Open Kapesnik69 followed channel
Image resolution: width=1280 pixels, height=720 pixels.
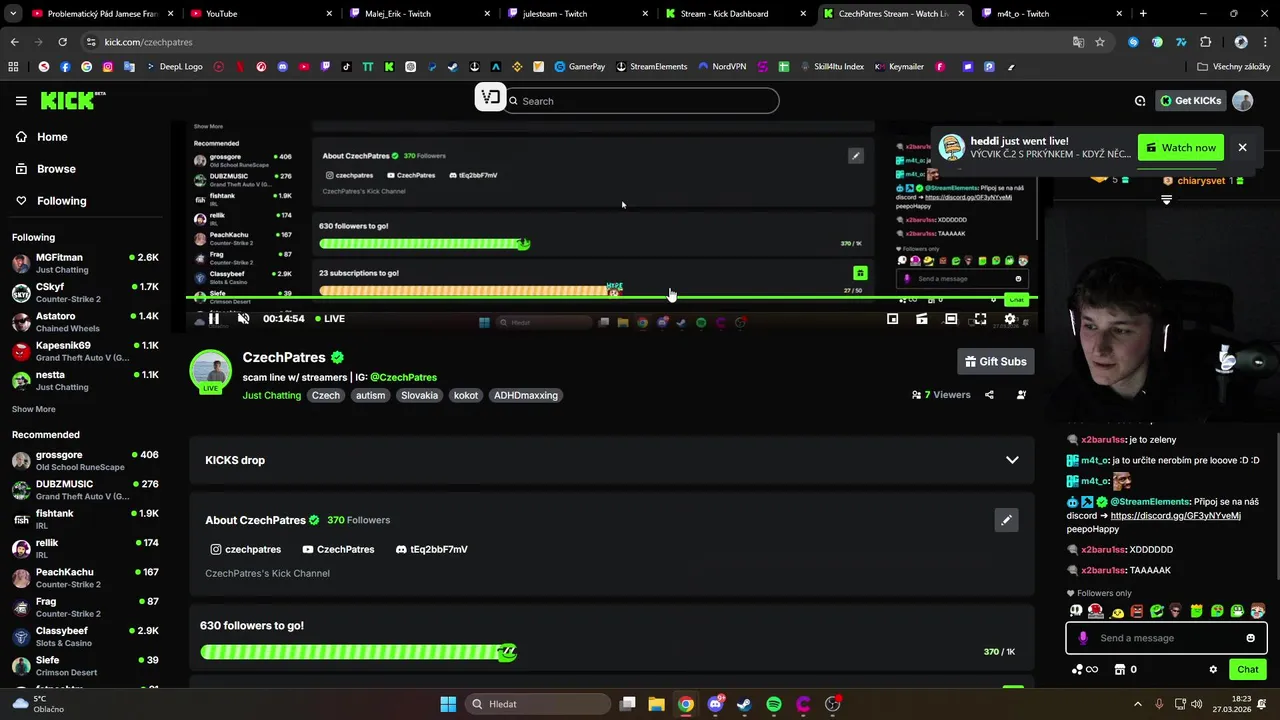(85, 351)
